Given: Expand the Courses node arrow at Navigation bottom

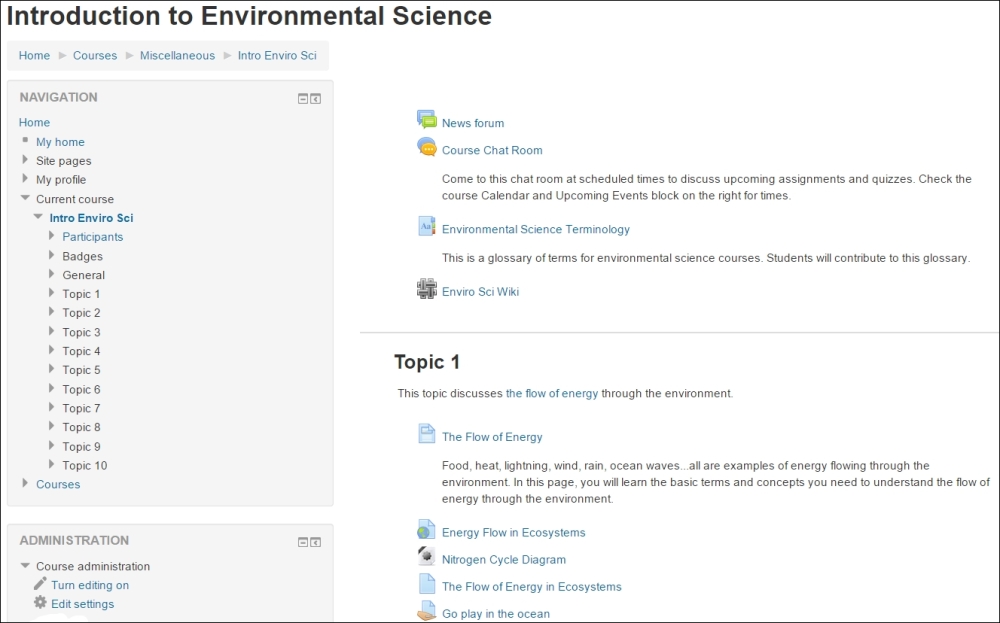Looking at the screenshot, I should (x=25, y=483).
